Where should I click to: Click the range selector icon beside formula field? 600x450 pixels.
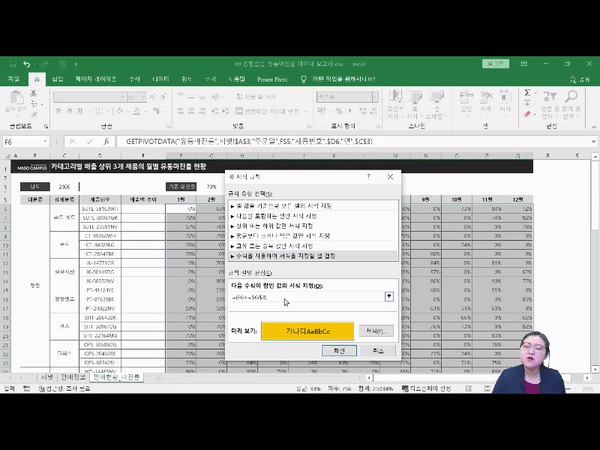[388, 297]
